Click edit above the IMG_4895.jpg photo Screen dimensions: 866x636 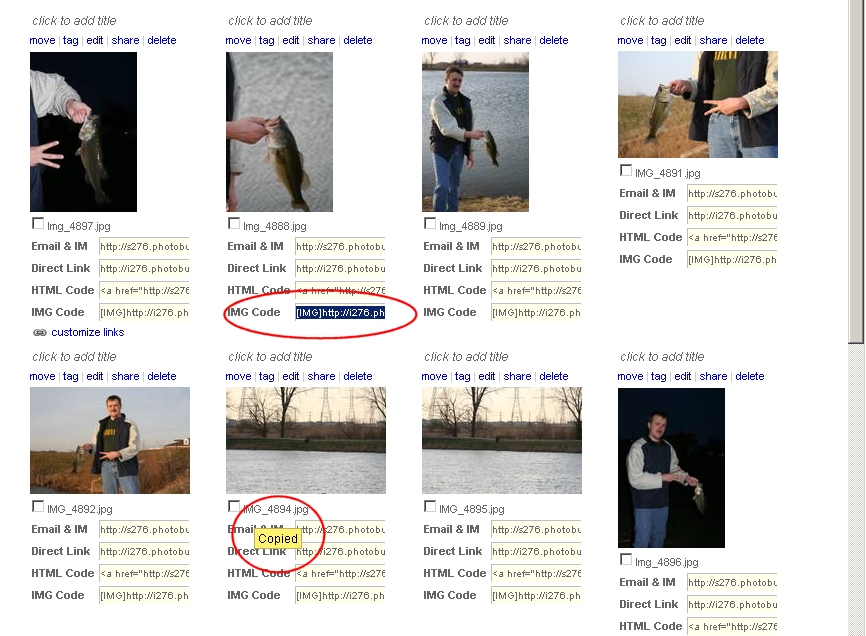click(487, 377)
